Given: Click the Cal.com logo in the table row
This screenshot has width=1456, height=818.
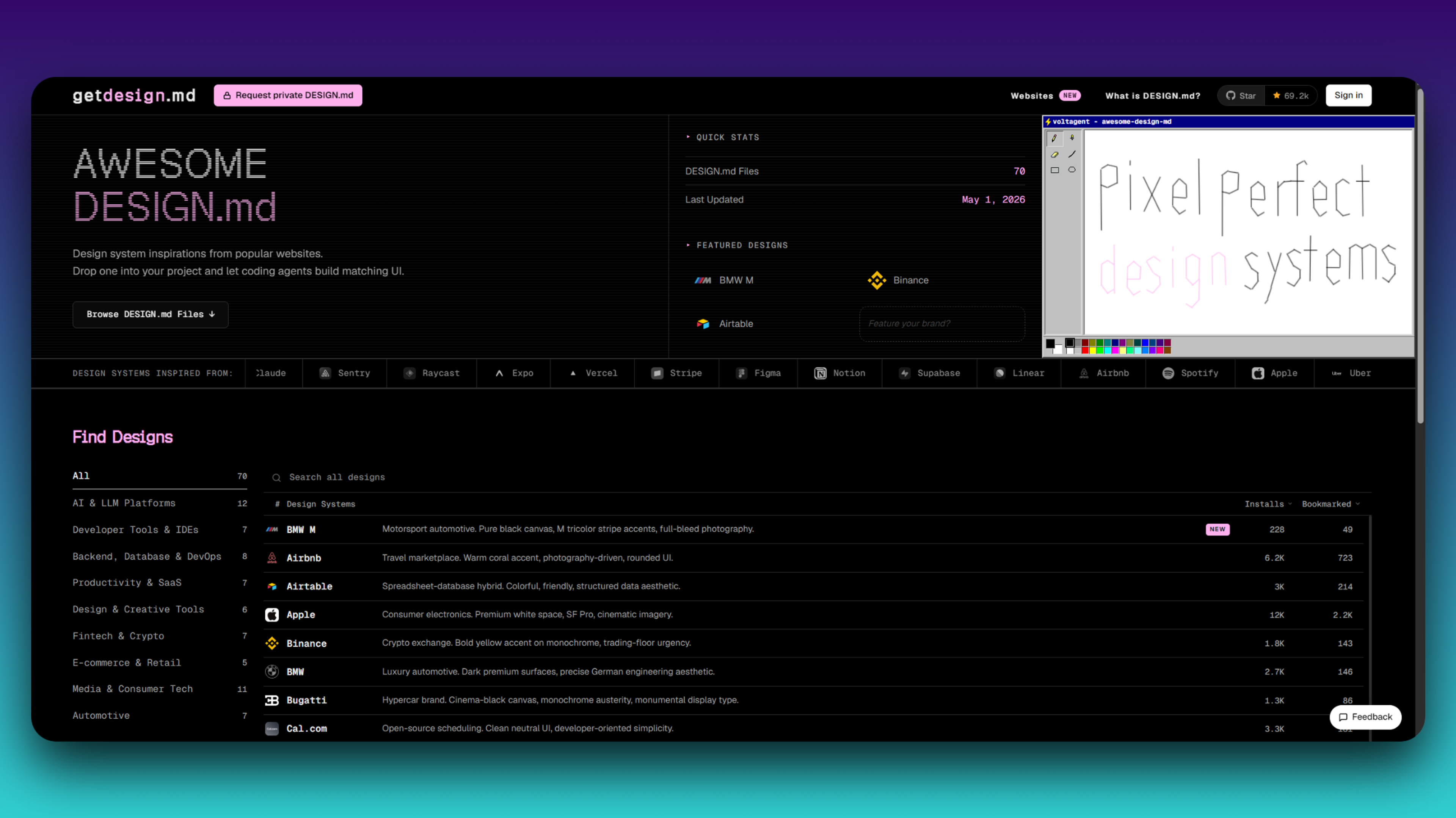Looking at the screenshot, I should [x=272, y=729].
